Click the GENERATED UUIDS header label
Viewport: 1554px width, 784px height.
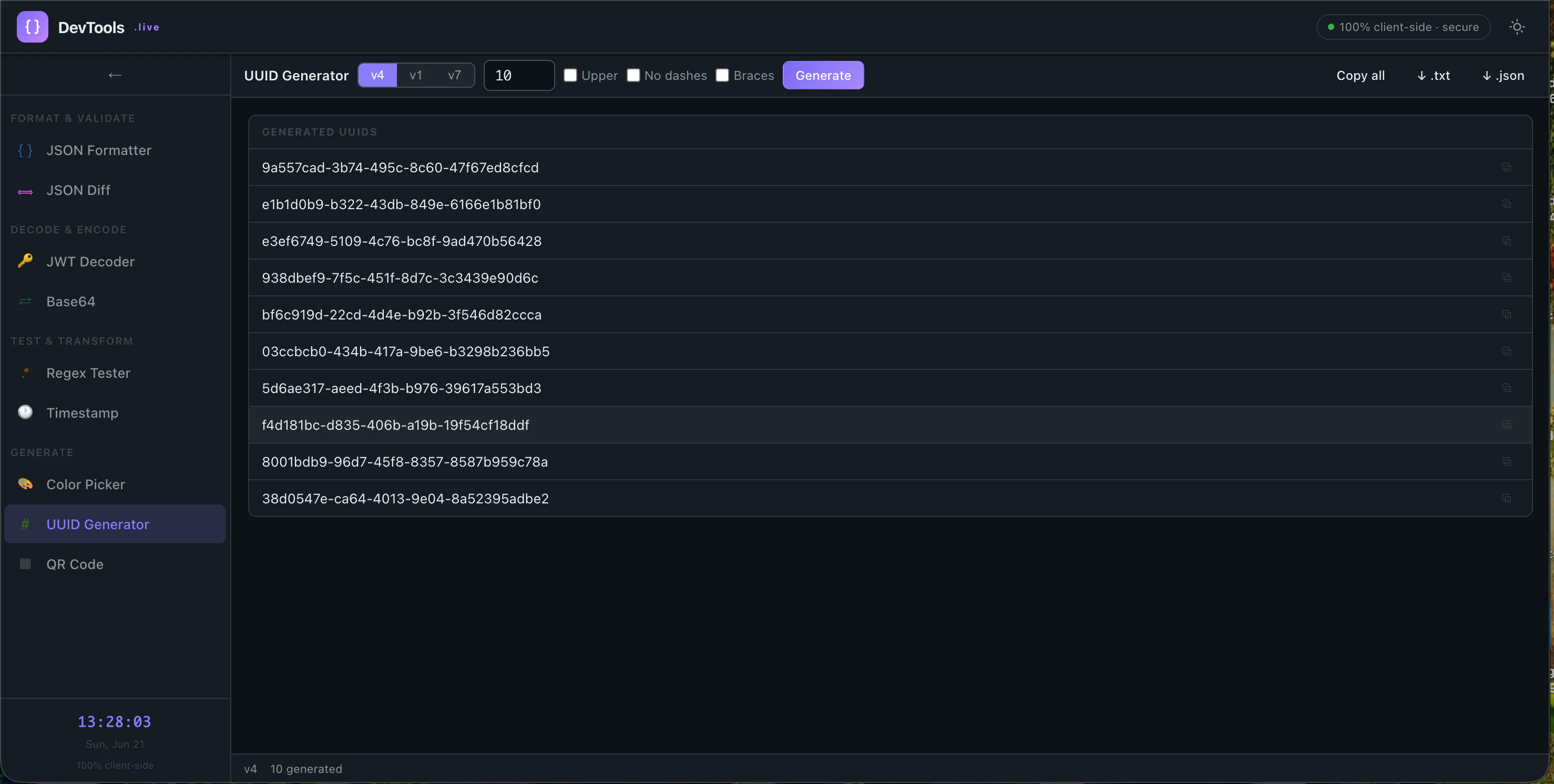tap(319, 131)
